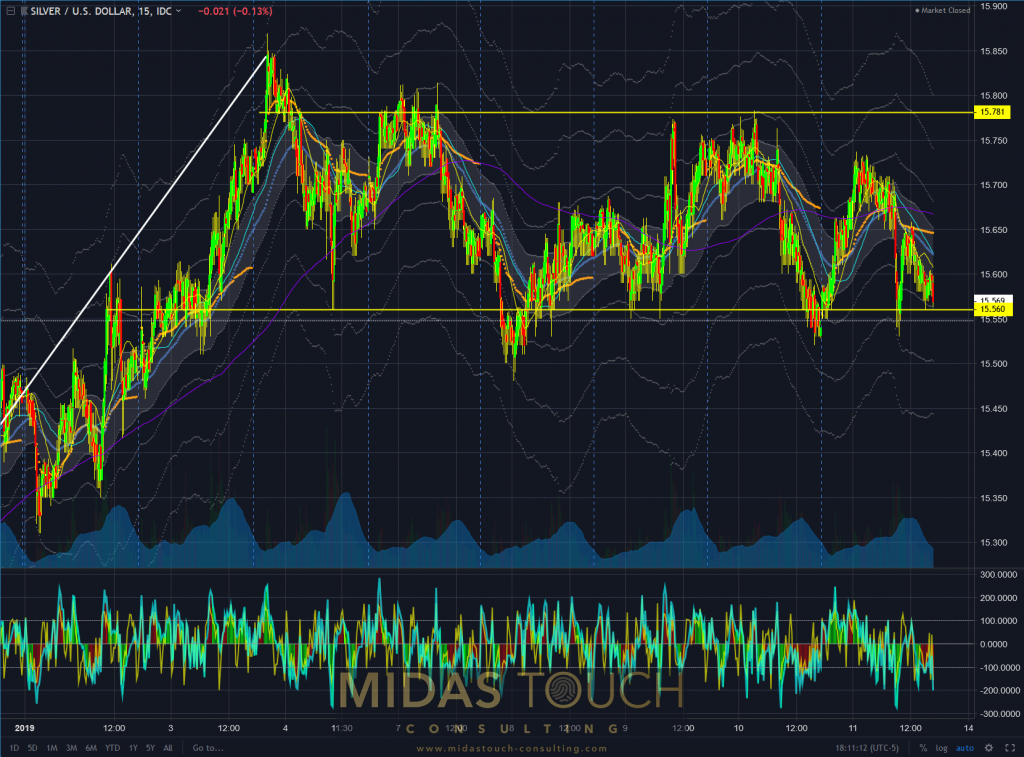Click the flag icon next to the symbol

25,11
